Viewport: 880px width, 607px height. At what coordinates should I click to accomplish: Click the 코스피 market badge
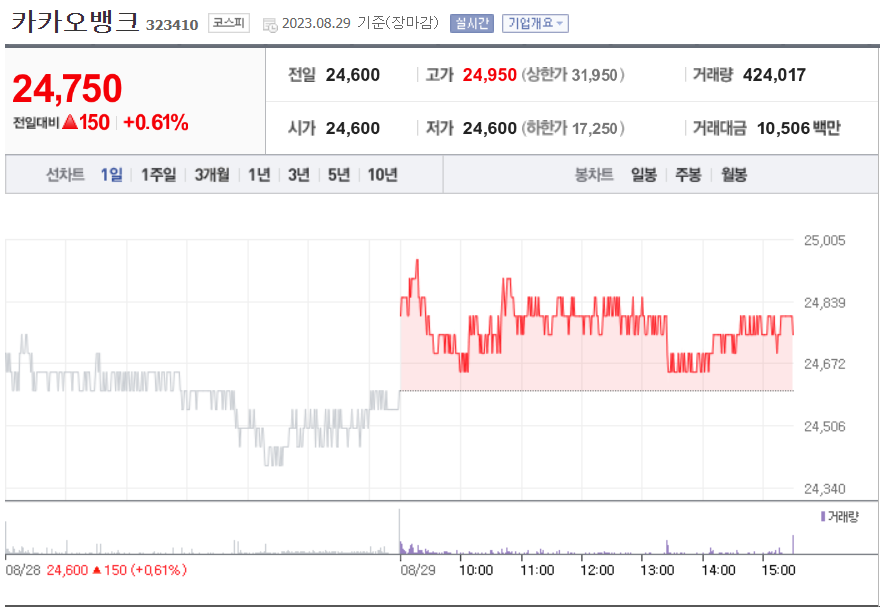pyautogui.click(x=228, y=23)
